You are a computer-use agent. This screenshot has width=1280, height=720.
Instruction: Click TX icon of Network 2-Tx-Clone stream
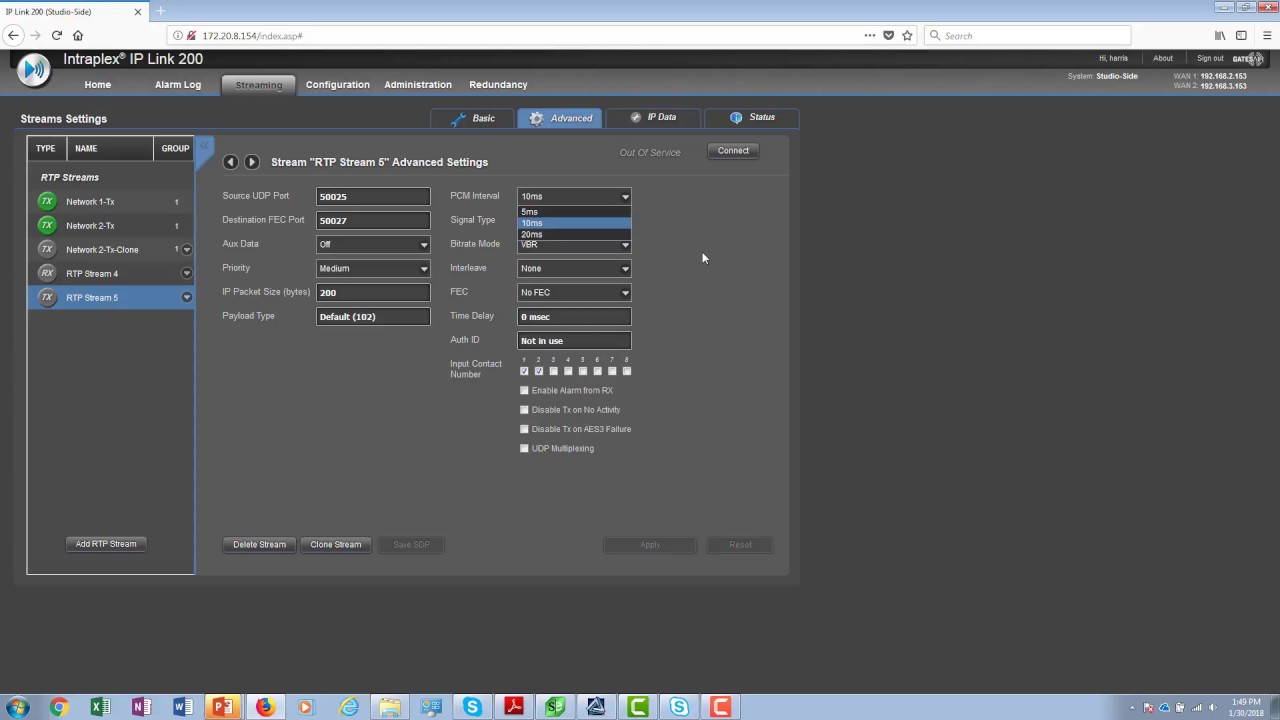tap(47, 249)
